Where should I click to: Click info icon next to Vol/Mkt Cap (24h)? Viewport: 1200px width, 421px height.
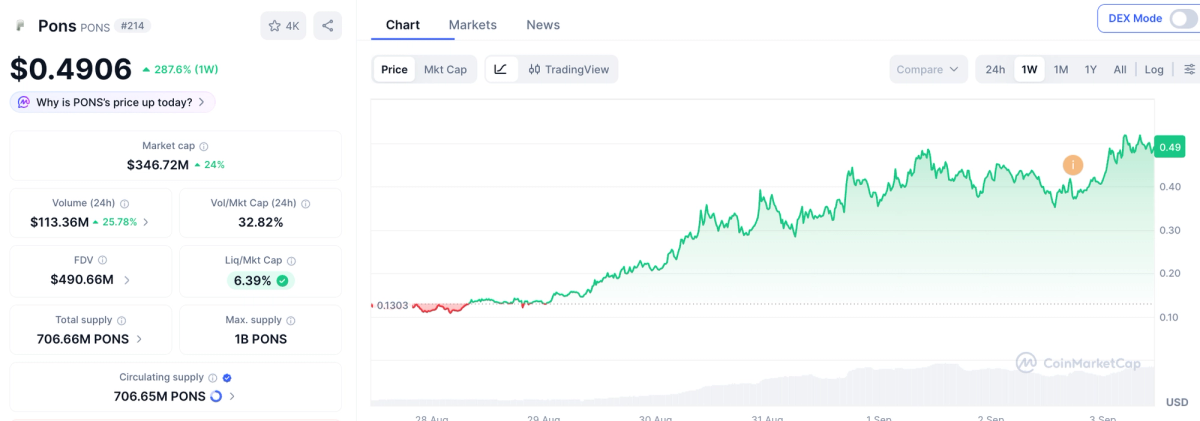tap(305, 203)
